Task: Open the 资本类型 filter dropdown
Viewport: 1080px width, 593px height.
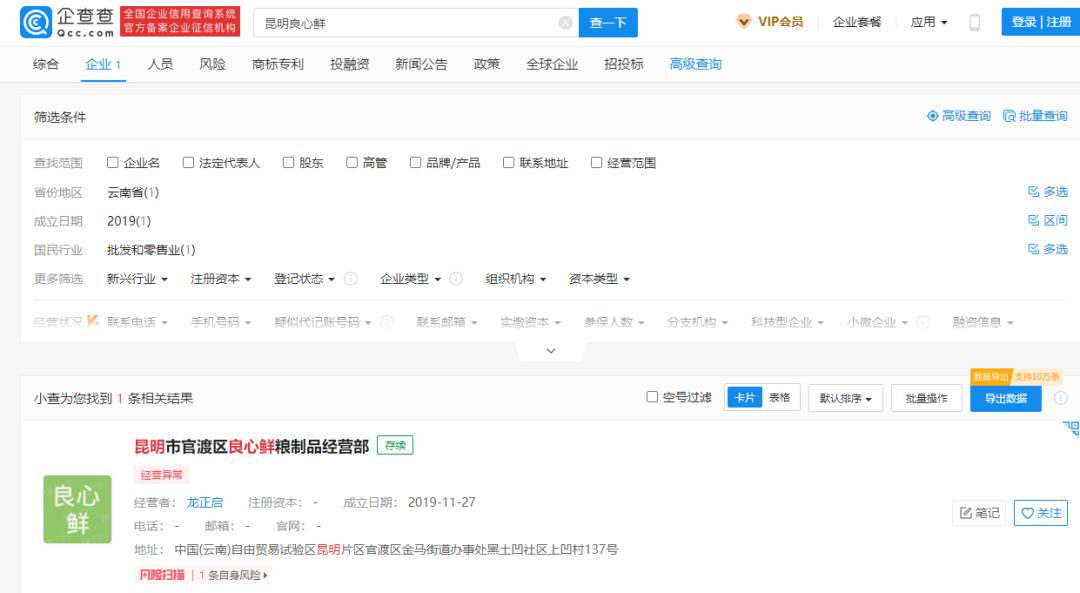Action: [x=599, y=279]
